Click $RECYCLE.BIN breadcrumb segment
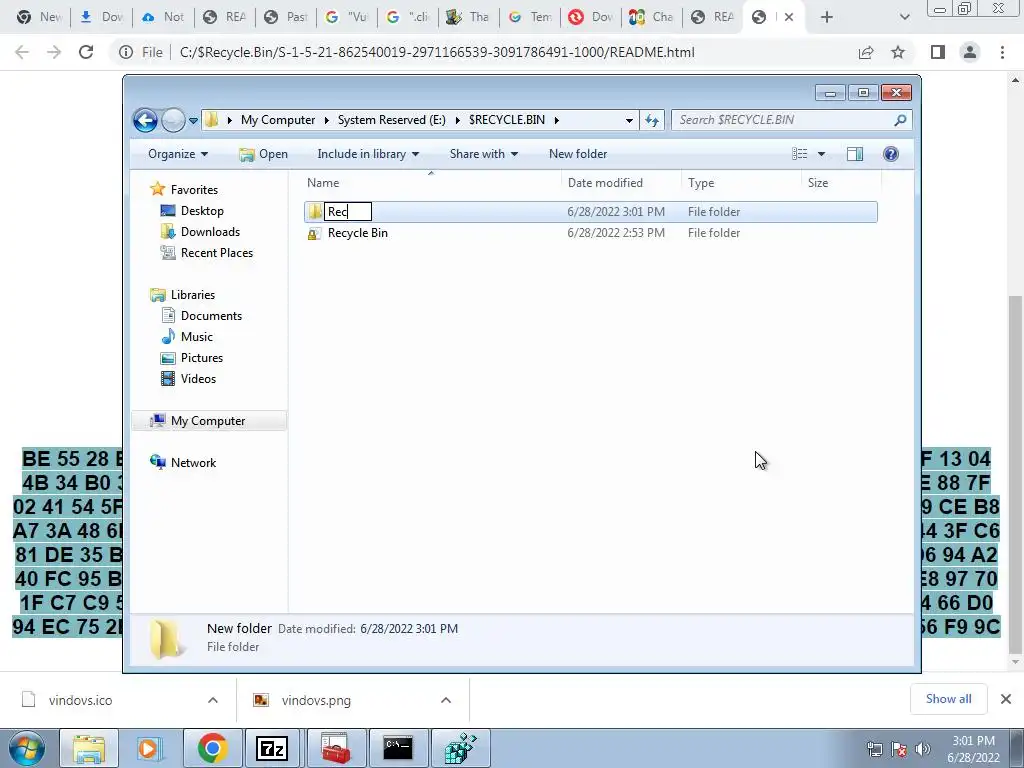This screenshot has width=1024, height=768. [507, 120]
